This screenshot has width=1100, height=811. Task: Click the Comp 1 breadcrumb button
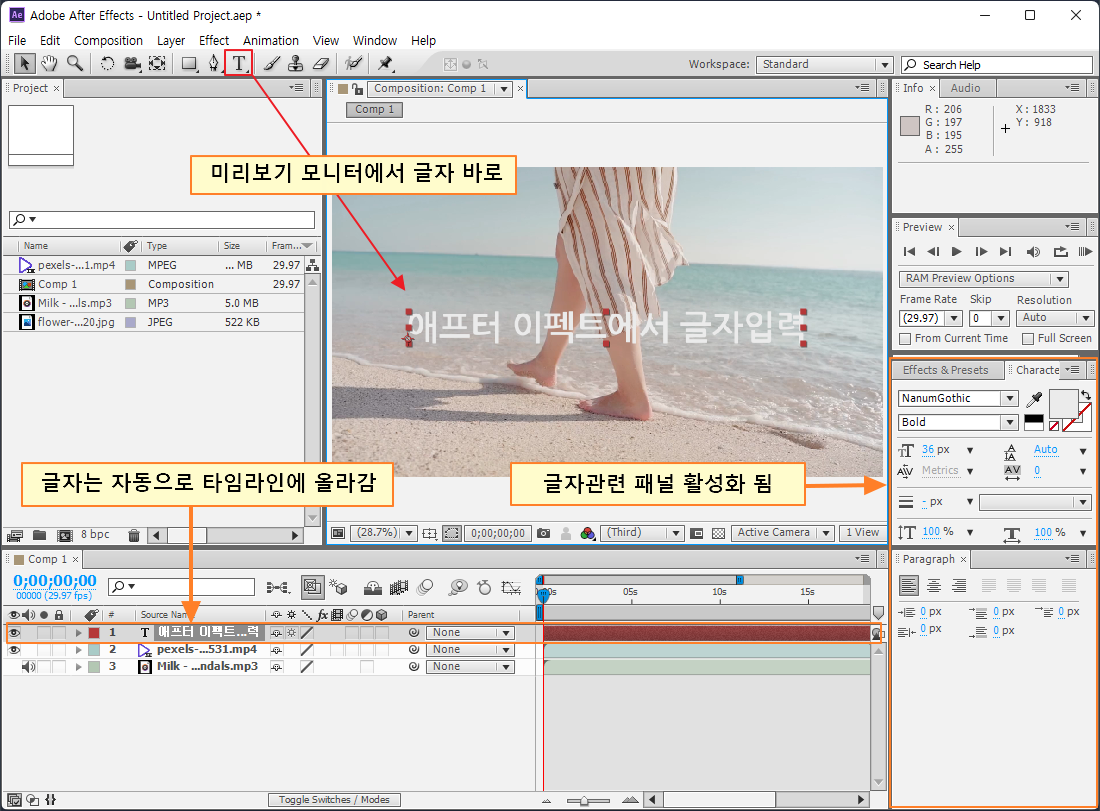coord(374,109)
